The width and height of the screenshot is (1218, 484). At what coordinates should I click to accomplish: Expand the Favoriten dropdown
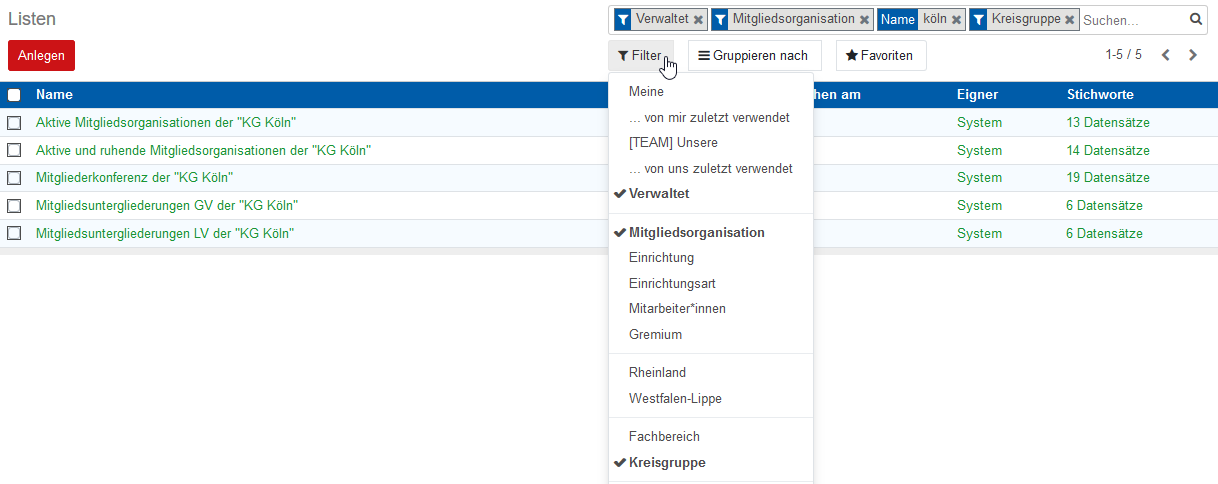coord(880,56)
